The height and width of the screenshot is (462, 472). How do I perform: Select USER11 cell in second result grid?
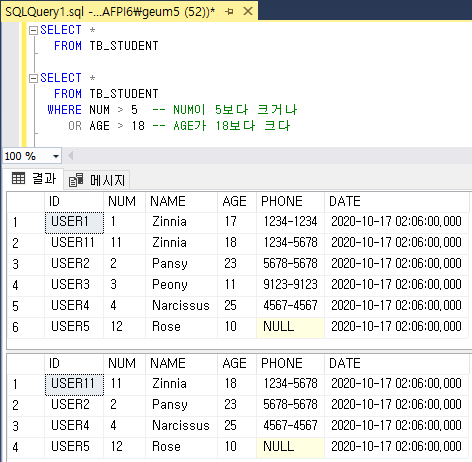74,384
